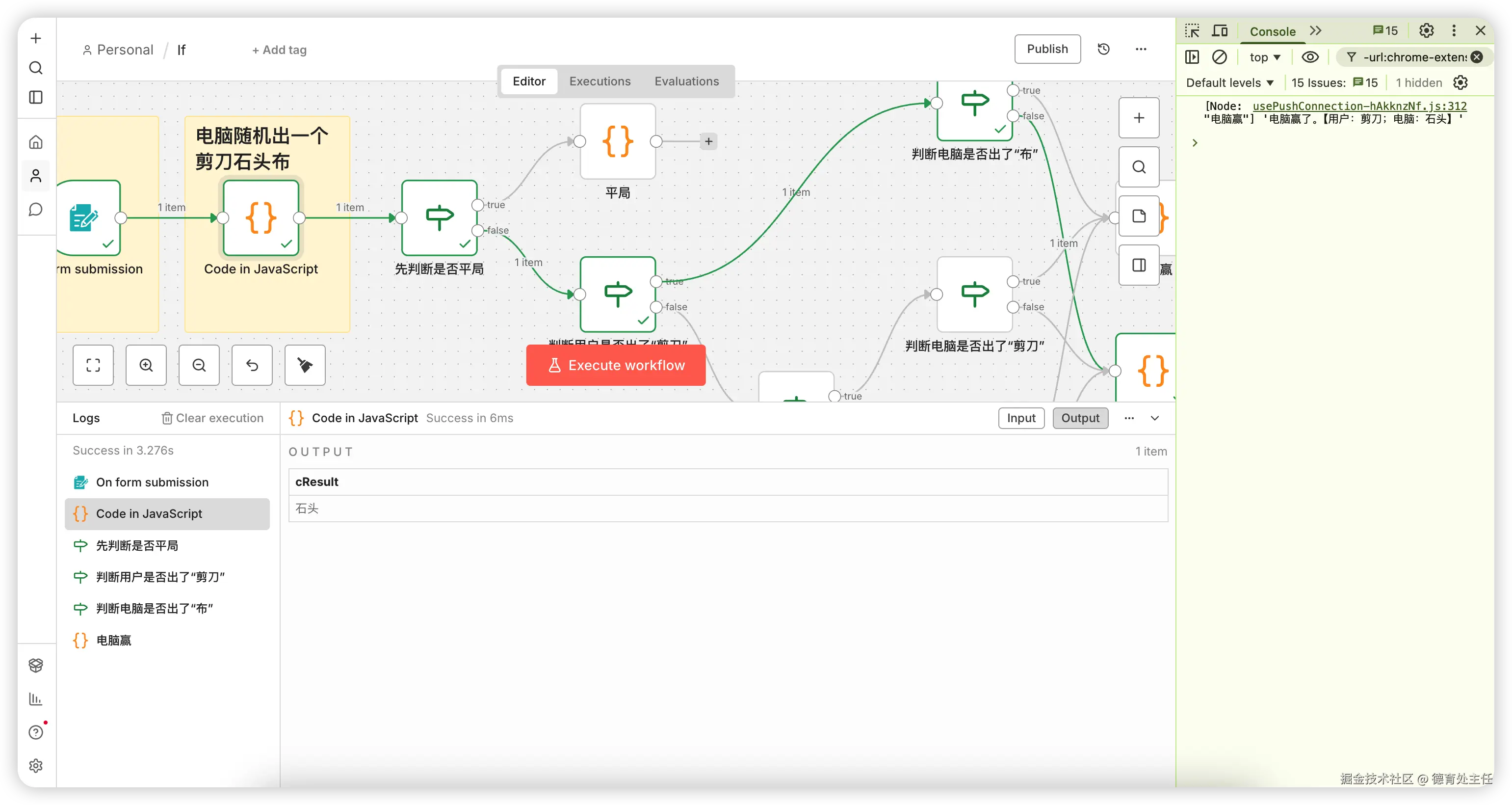1512x805 pixels.
Task: Toggle the console sidebar panel icon
Action: [x=1192, y=57]
